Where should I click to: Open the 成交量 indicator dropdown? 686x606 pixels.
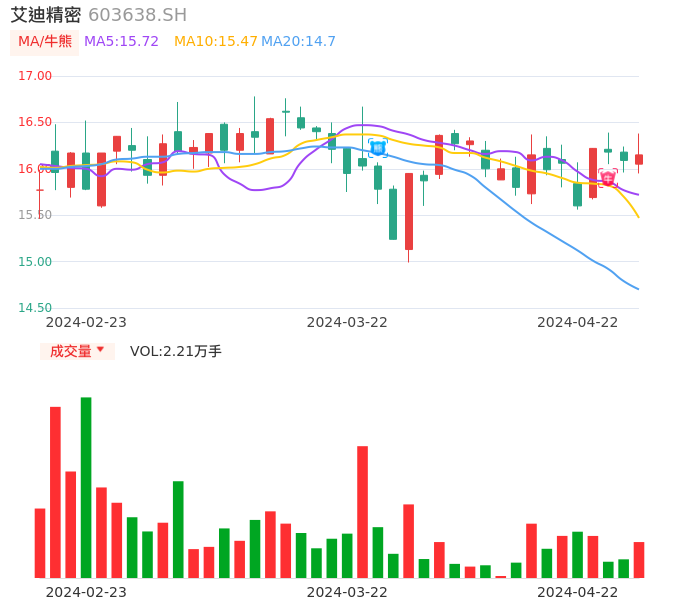click(77, 351)
